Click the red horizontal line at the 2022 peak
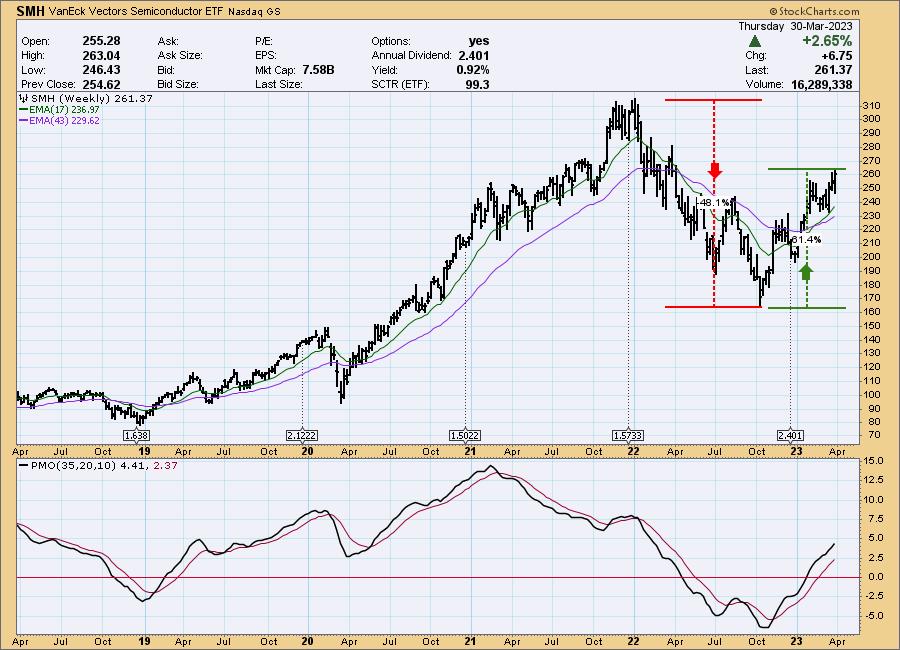The height and width of the screenshot is (650, 900). click(712, 100)
